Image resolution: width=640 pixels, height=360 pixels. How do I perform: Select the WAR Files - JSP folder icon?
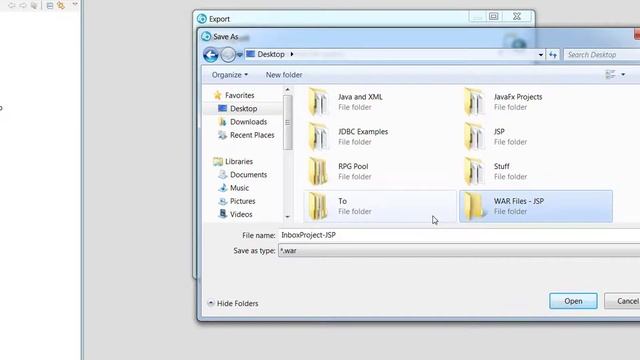tap(474, 206)
